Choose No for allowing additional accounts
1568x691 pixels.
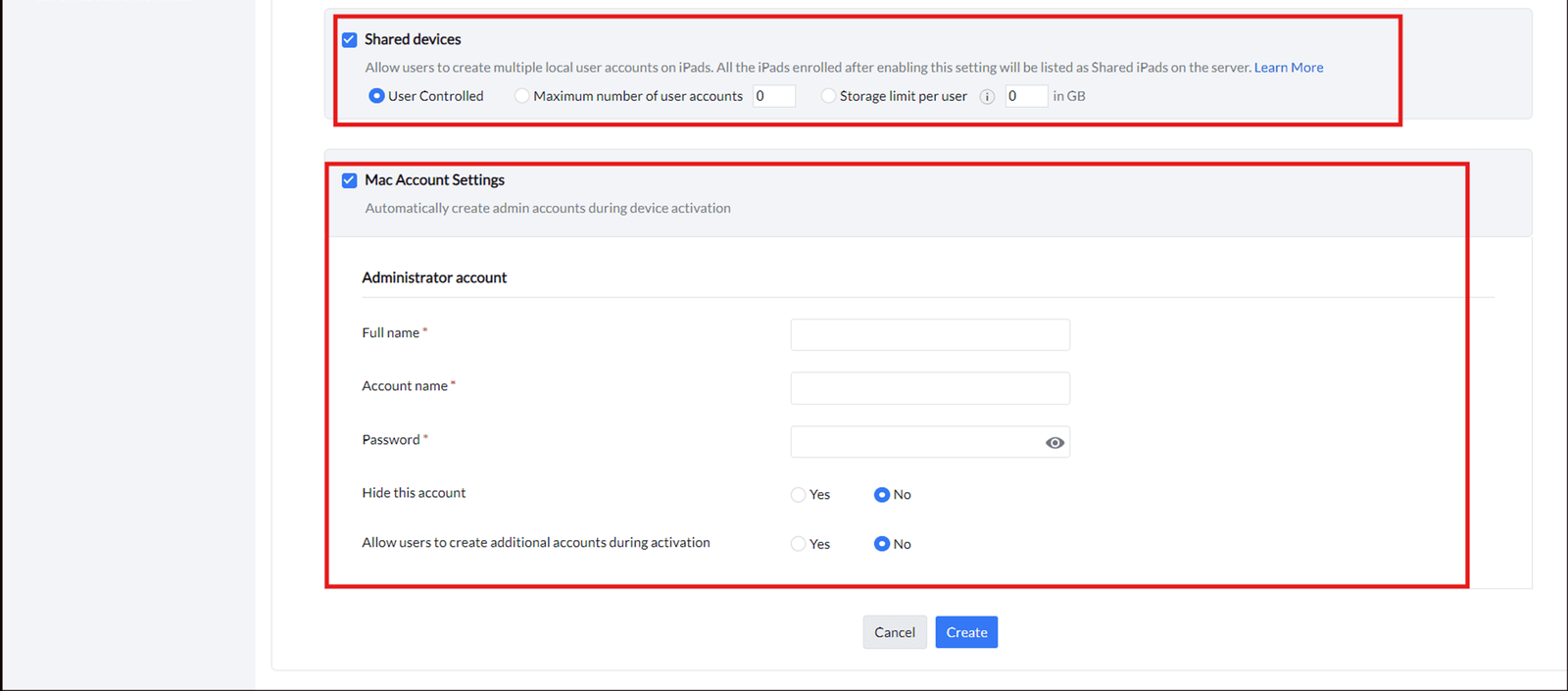click(882, 544)
